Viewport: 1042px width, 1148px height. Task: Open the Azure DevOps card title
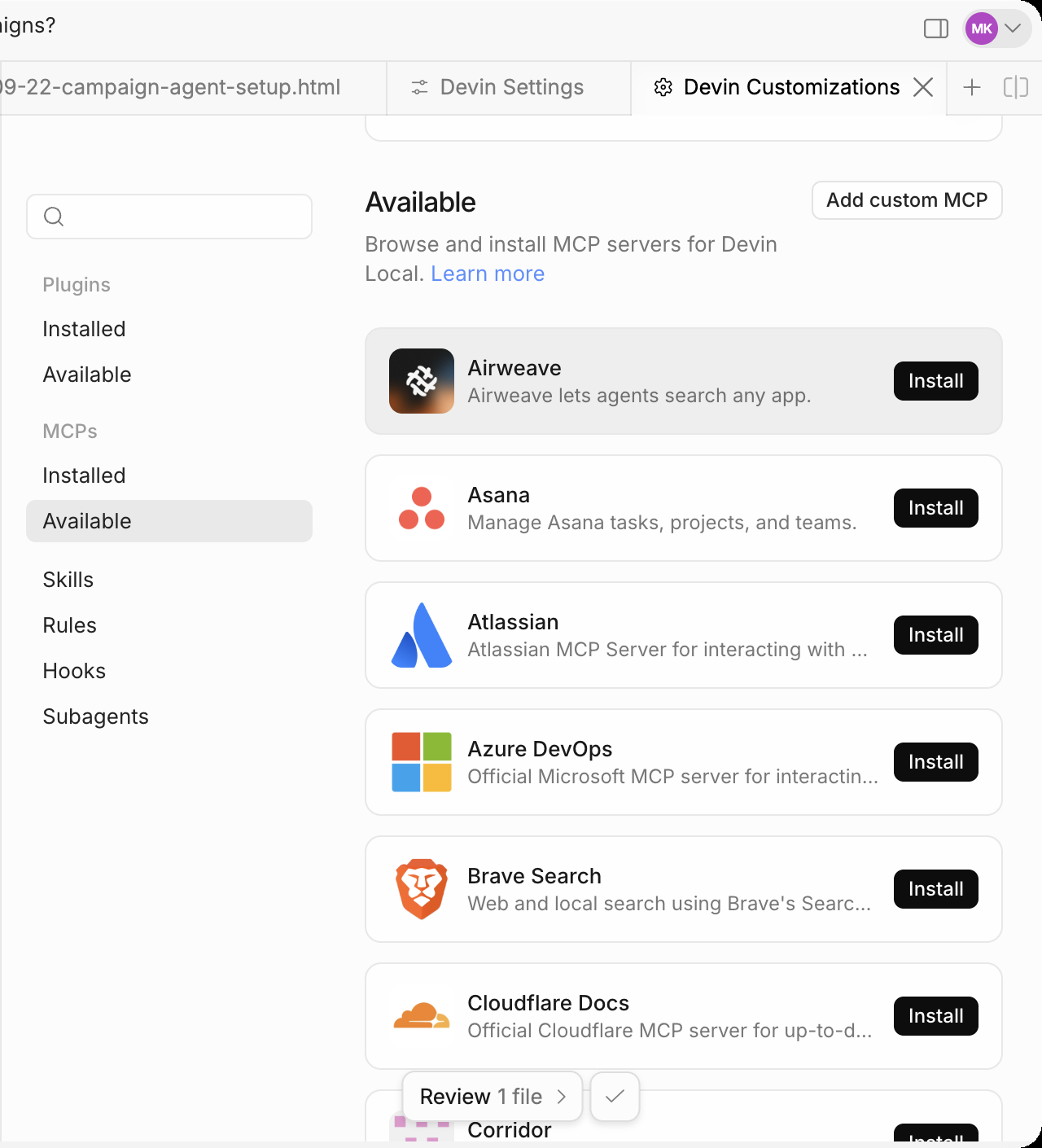click(x=540, y=749)
